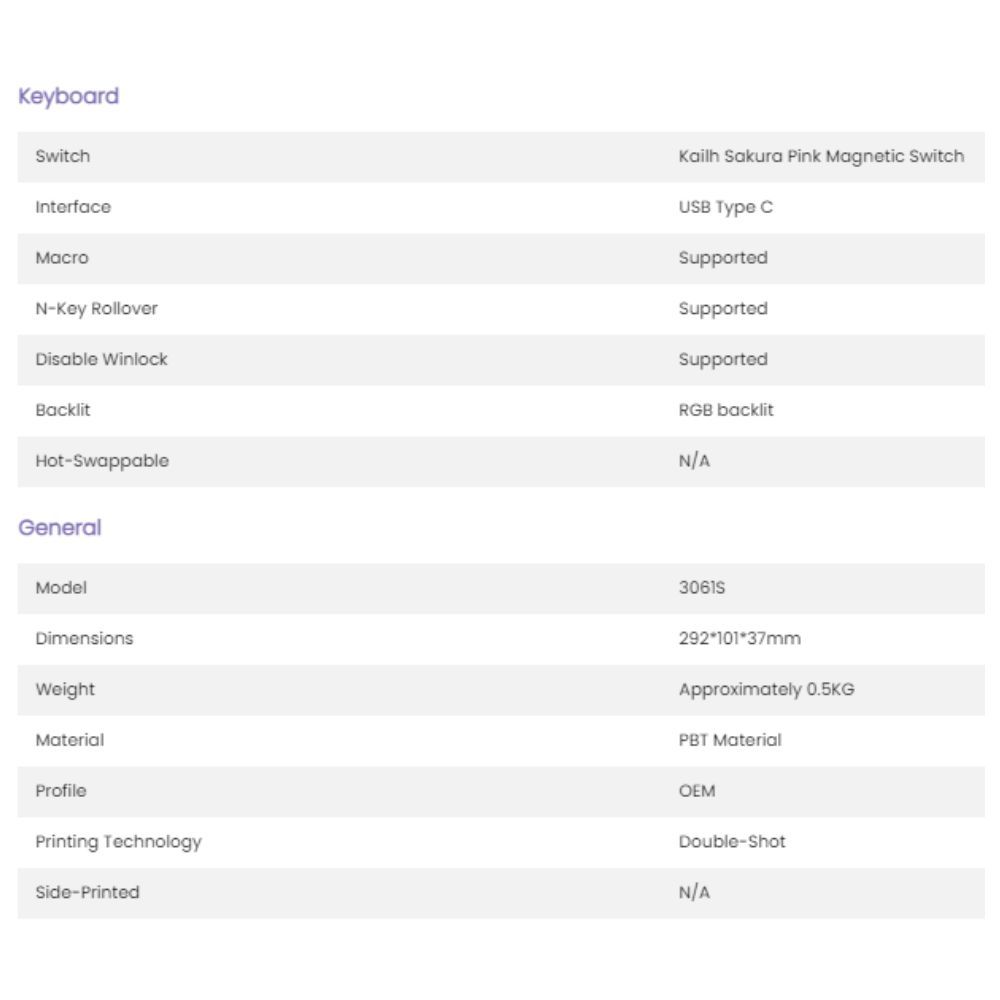Click the Macro row label
Screen dimensions: 1000x1000
pos(62,258)
